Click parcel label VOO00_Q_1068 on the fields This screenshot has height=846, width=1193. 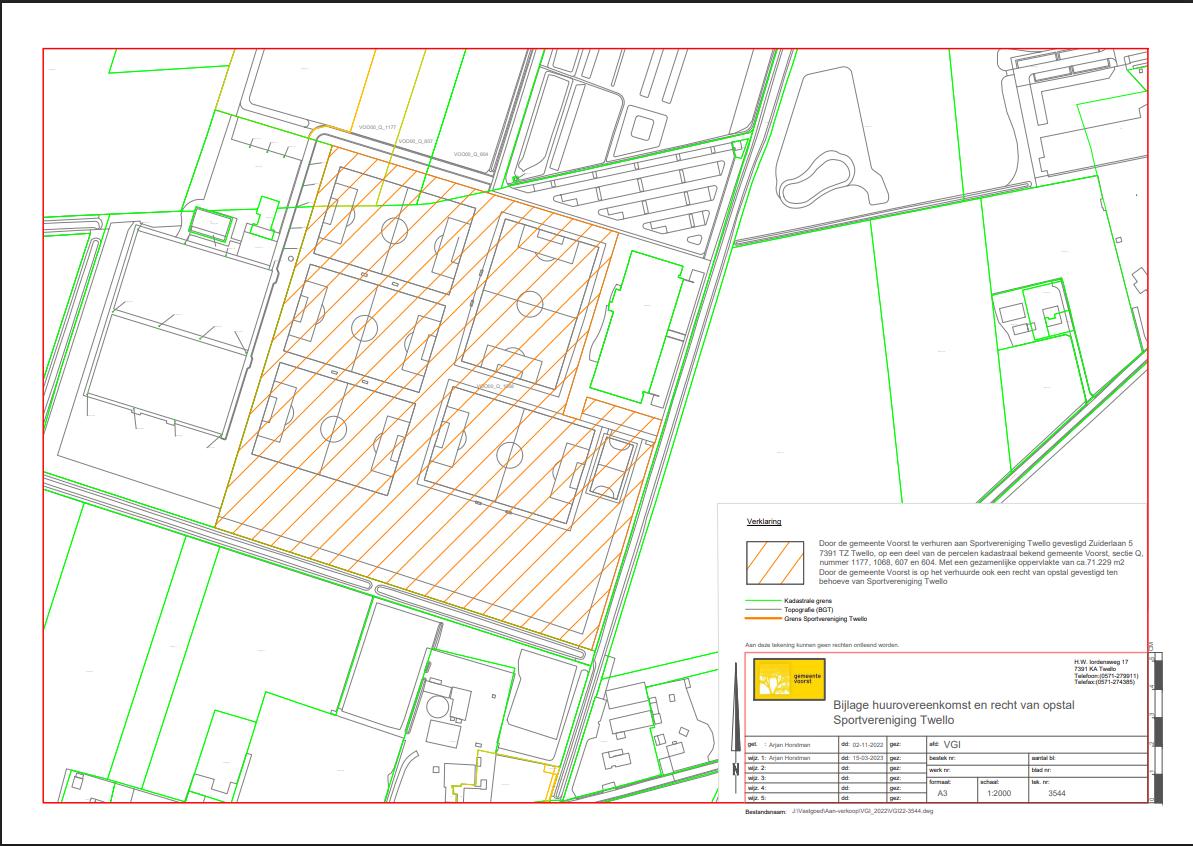496,385
